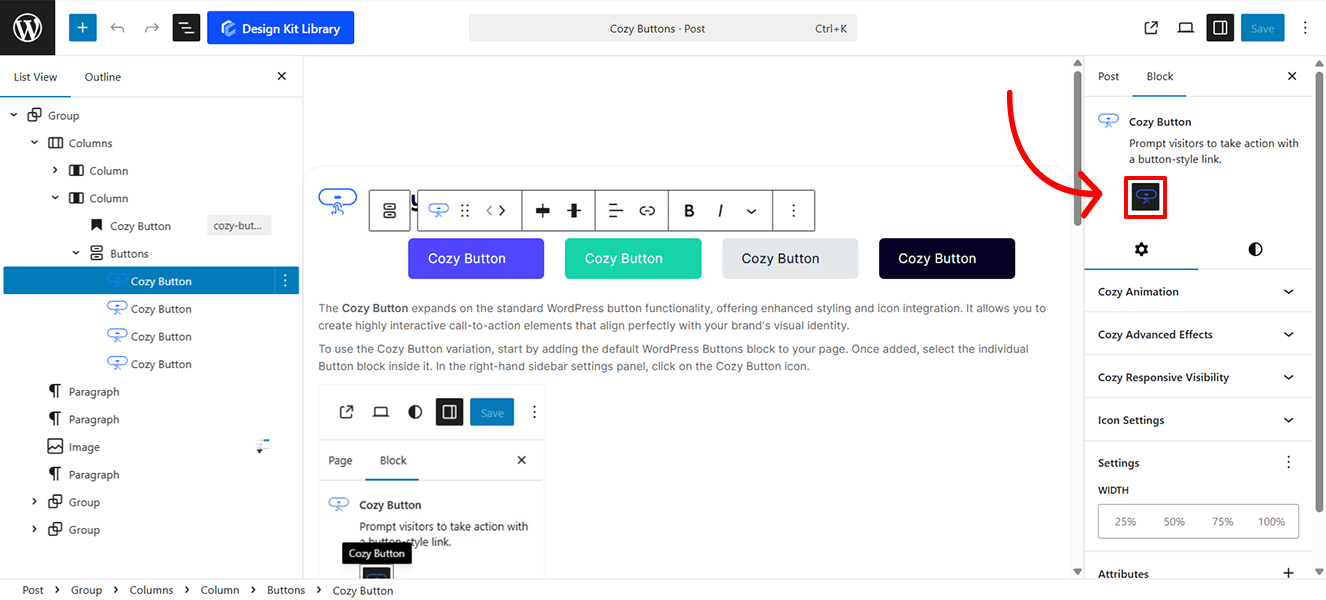Click the Columns breadcrumb in footer
Viewport: 1326px width, 600px height.
(151, 590)
